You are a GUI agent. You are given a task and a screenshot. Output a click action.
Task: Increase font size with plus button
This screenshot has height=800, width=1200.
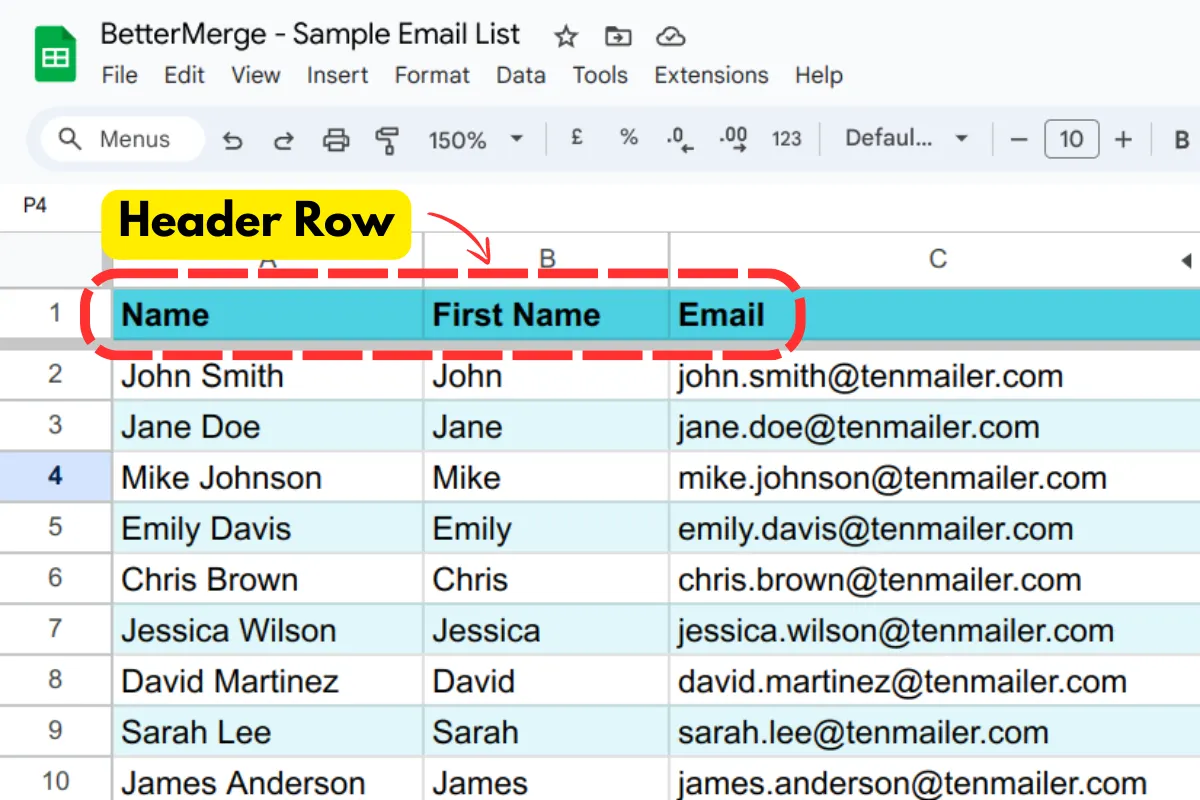[1123, 139]
